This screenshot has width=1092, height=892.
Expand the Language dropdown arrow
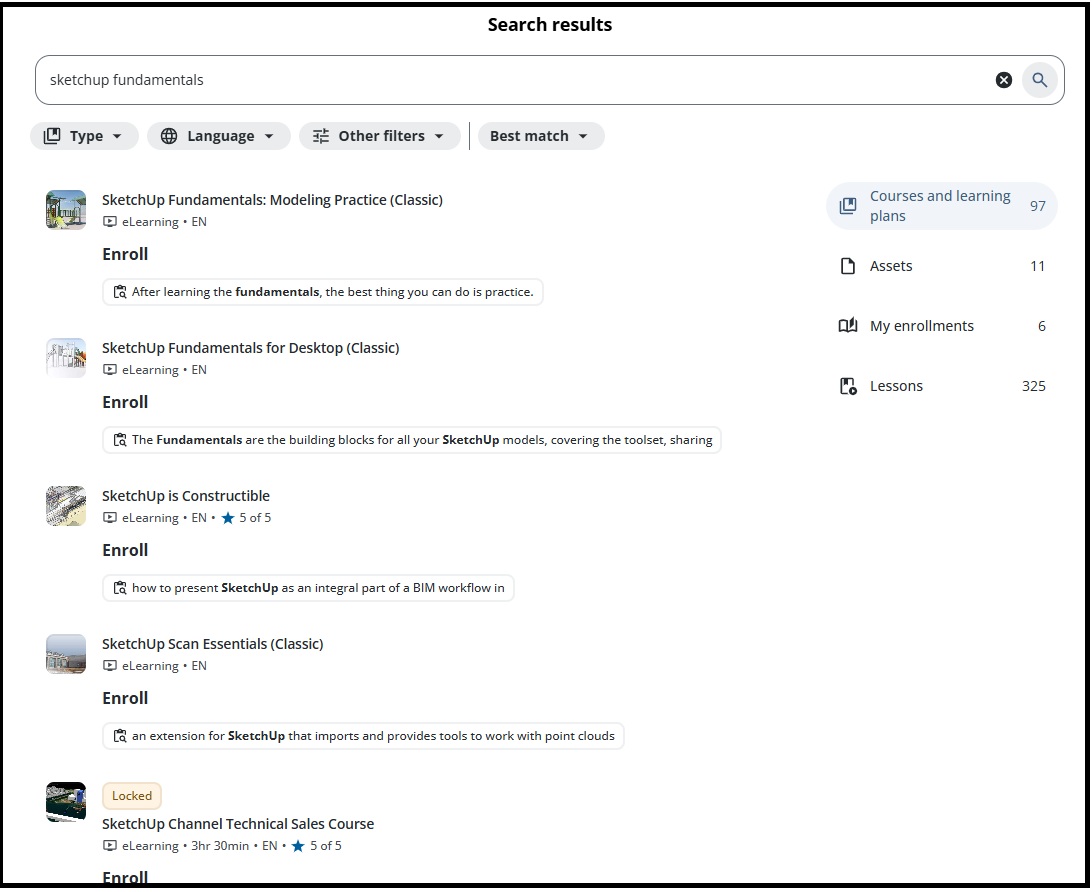(269, 136)
